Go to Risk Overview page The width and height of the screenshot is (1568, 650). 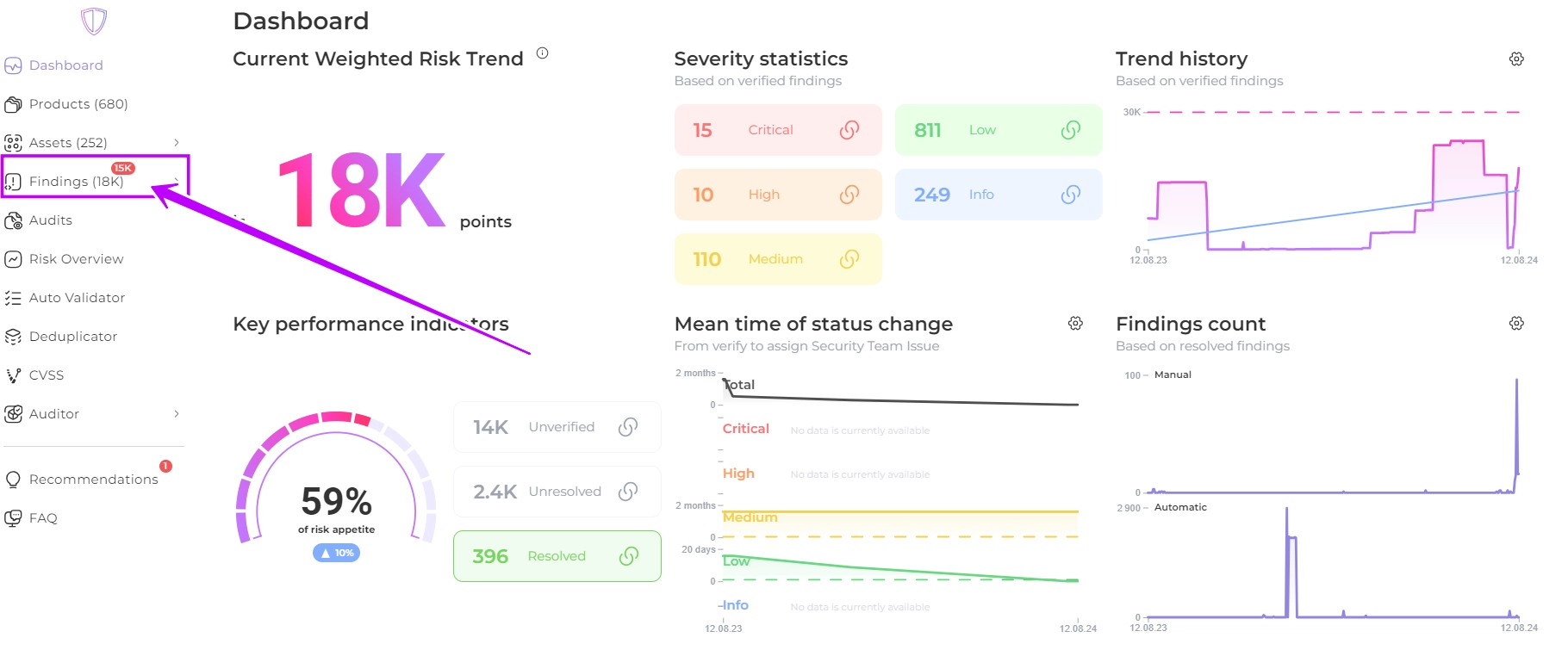click(76, 259)
